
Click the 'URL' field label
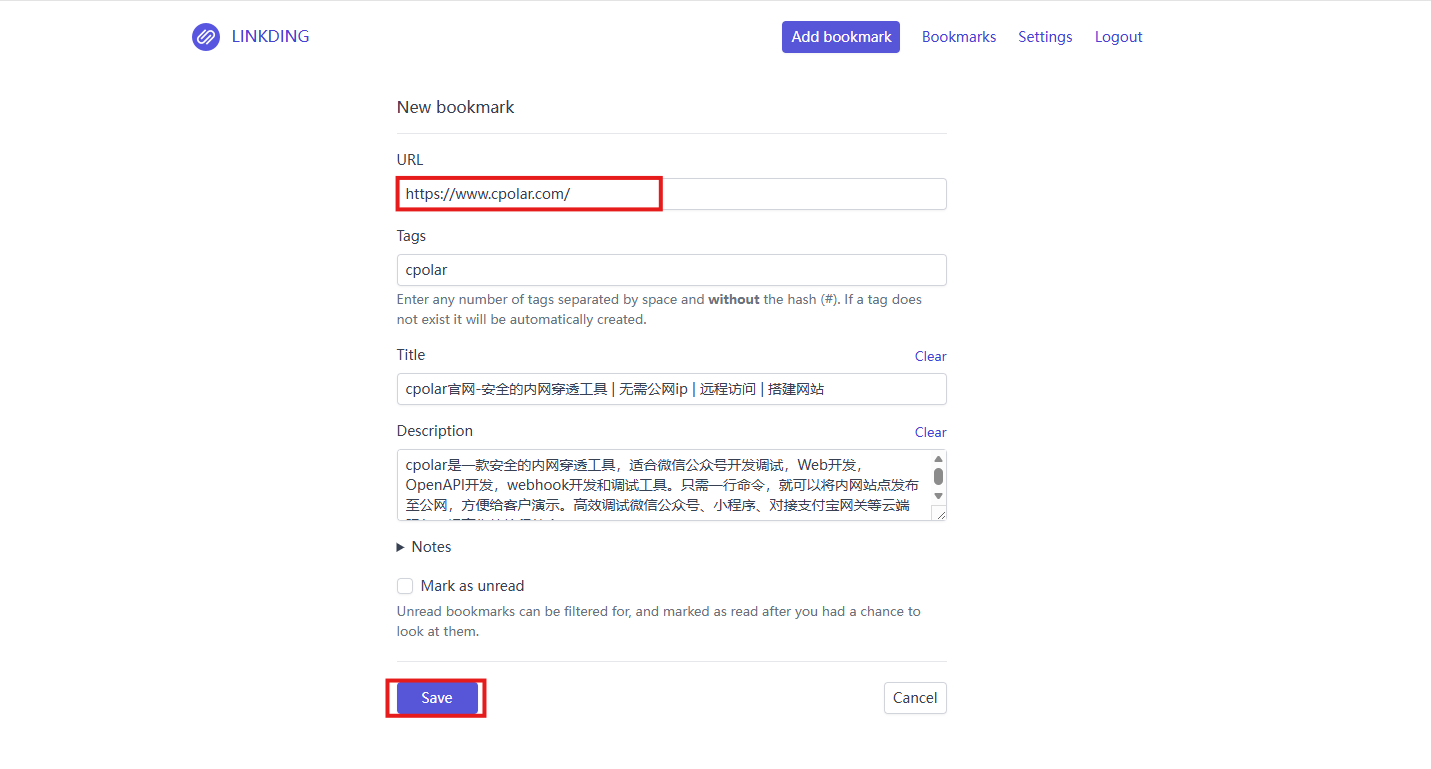point(410,160)
